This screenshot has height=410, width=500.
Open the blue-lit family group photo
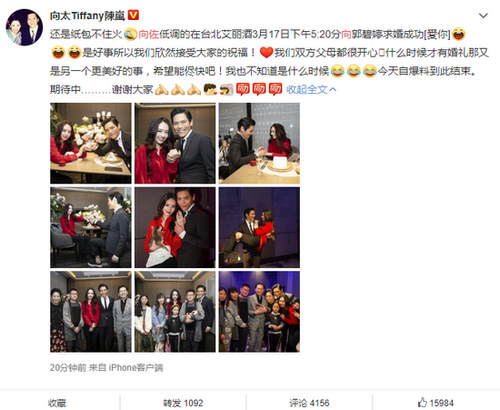point(259,312)
